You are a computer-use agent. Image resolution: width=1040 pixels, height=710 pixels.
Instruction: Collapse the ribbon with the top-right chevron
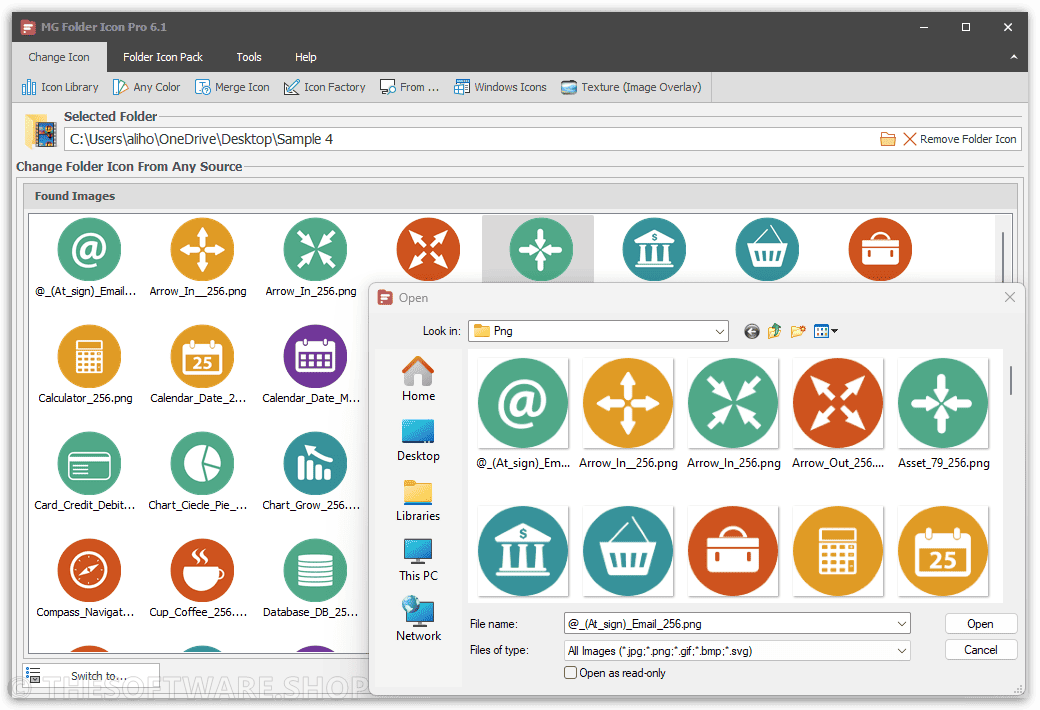[x=1013, y=57]
